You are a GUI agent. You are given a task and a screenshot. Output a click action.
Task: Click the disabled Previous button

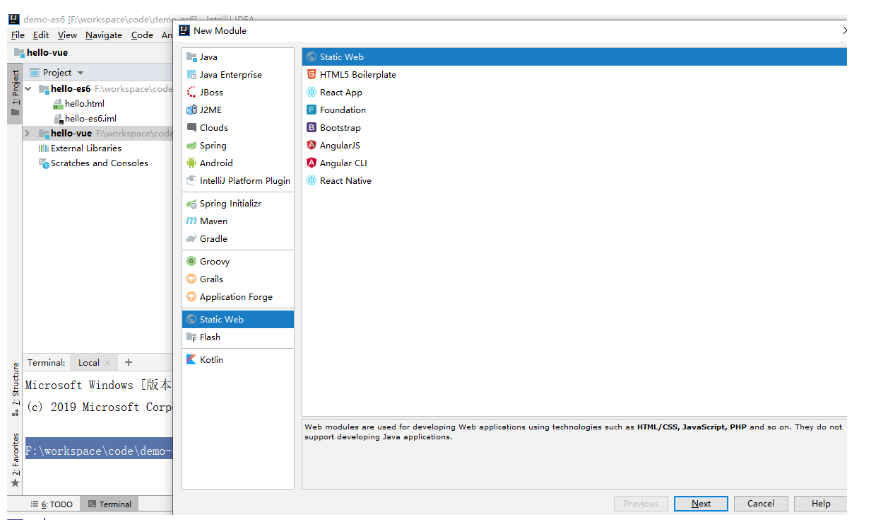click(x=641, y=503)
